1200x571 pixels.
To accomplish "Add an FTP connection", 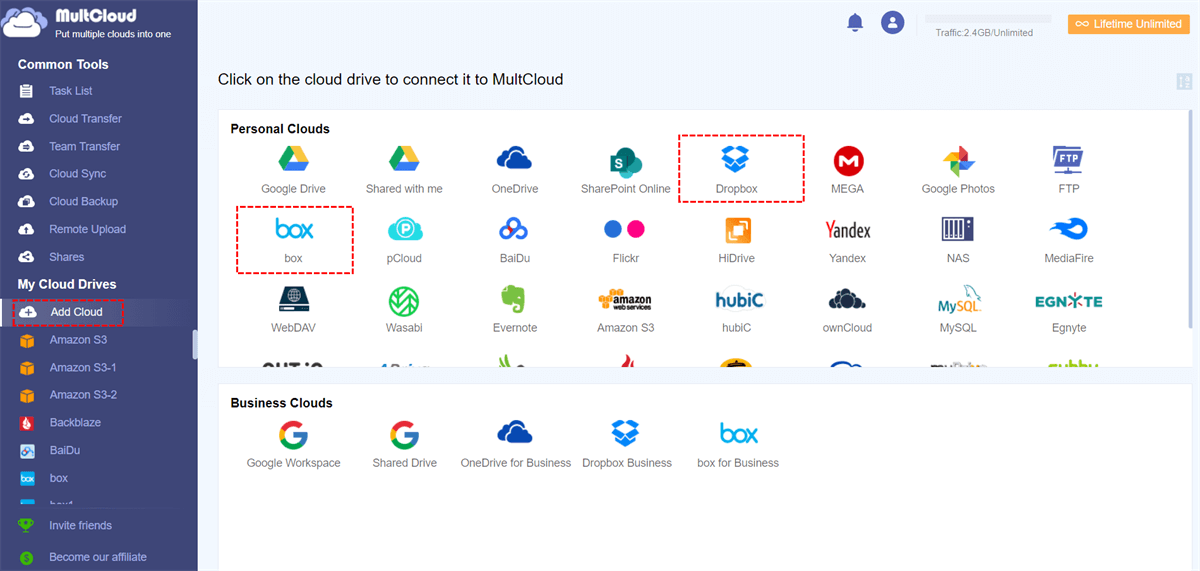I will [x=1068, y=169].
